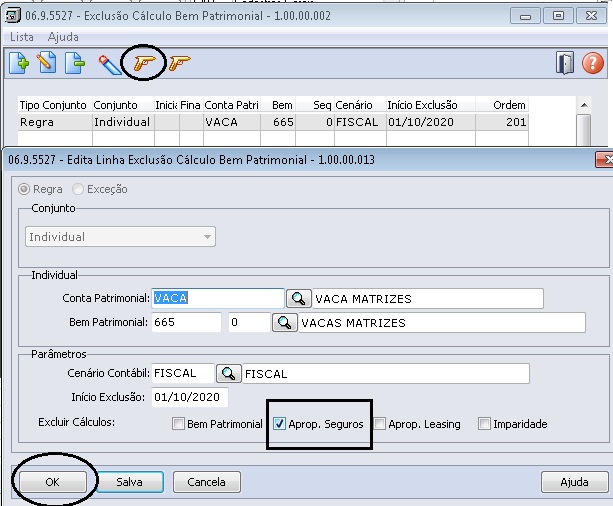Click the application icon in the title bar
The image size is (613, 506).
[13, 16]
